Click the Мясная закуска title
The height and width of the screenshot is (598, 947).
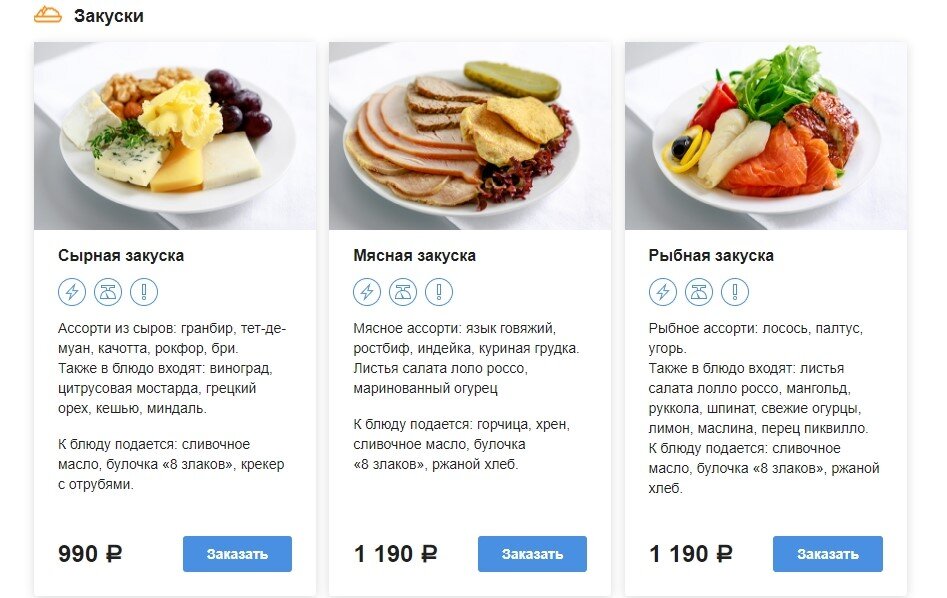coord(414,256)
